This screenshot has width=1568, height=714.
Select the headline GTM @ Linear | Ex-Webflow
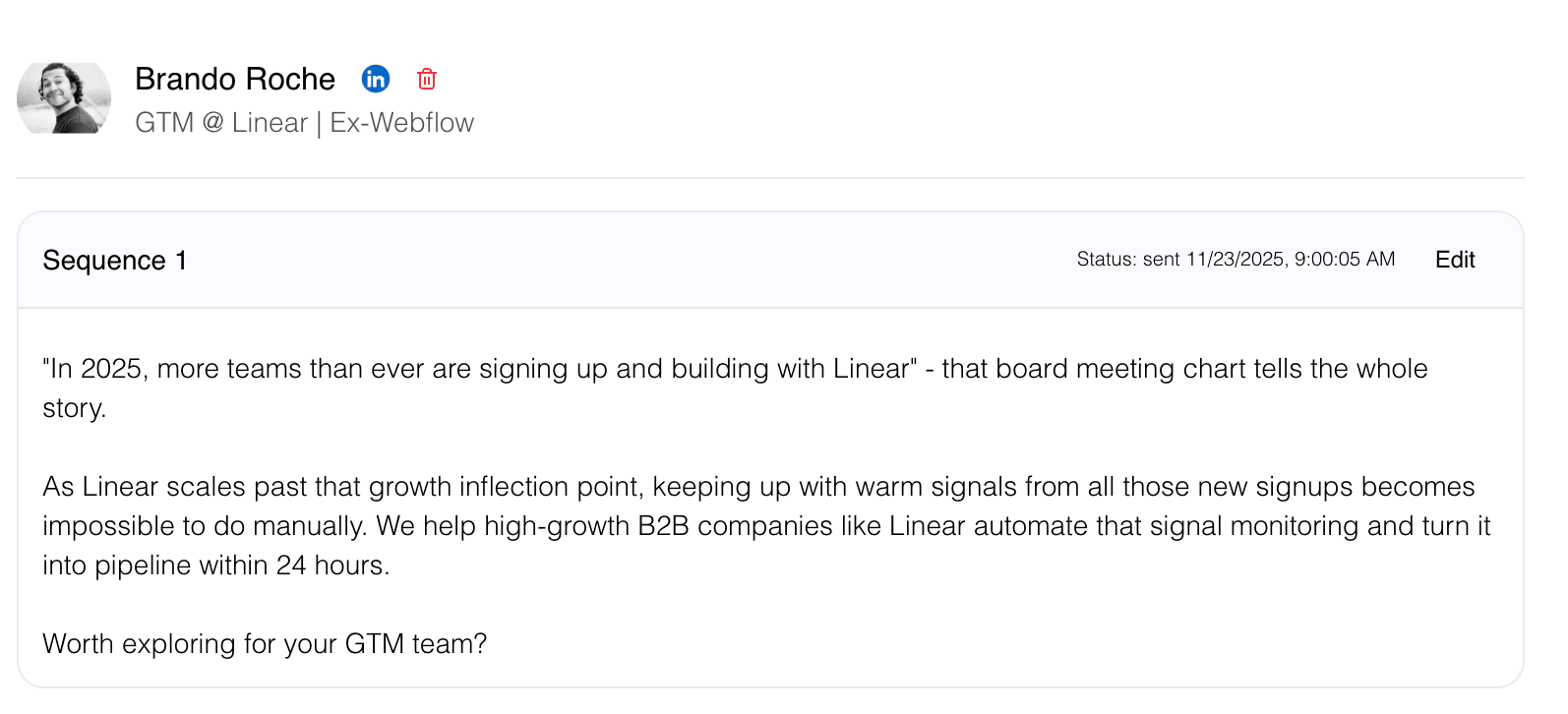point(304,122)
